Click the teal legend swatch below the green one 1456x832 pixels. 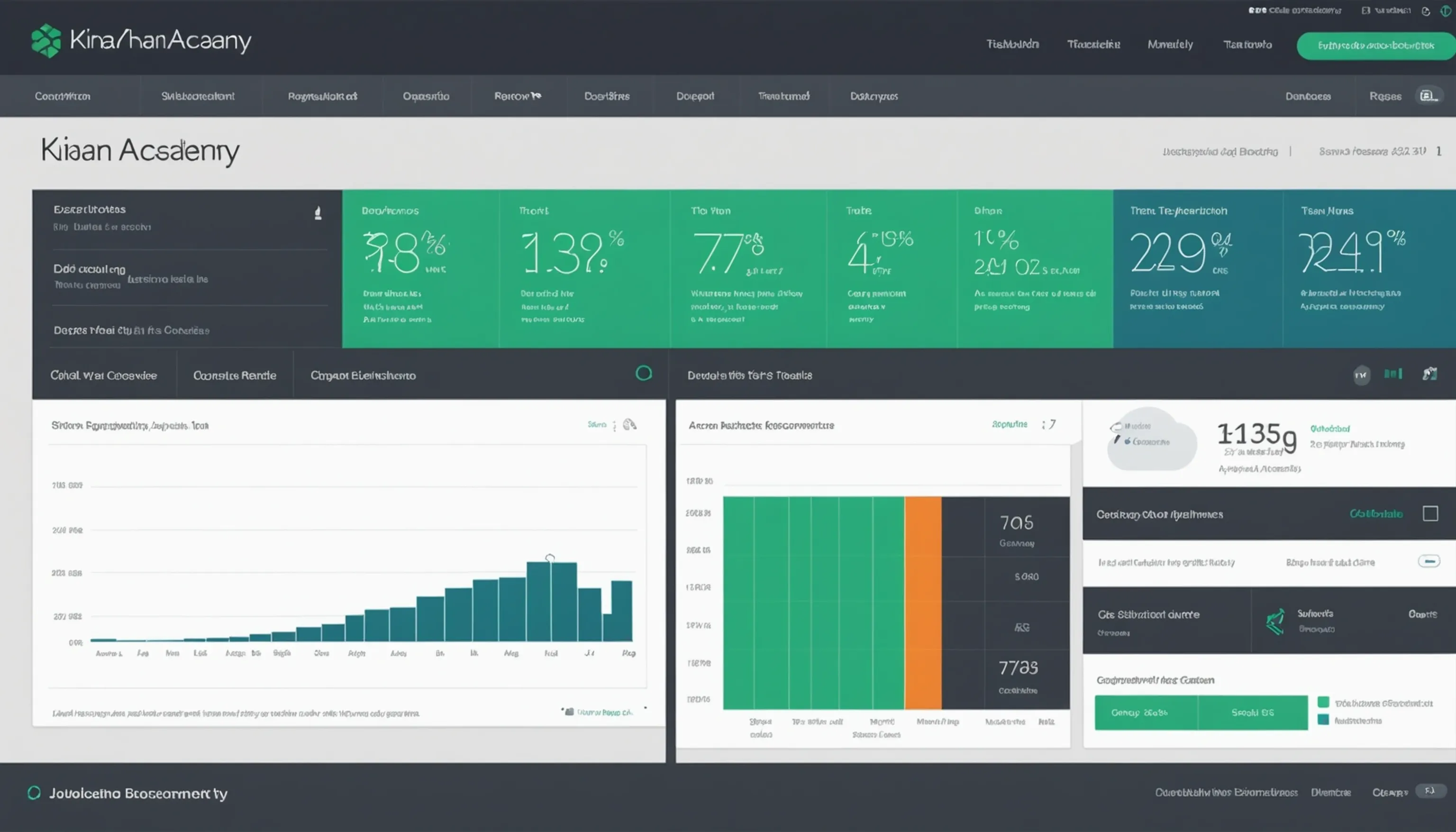1323,720
